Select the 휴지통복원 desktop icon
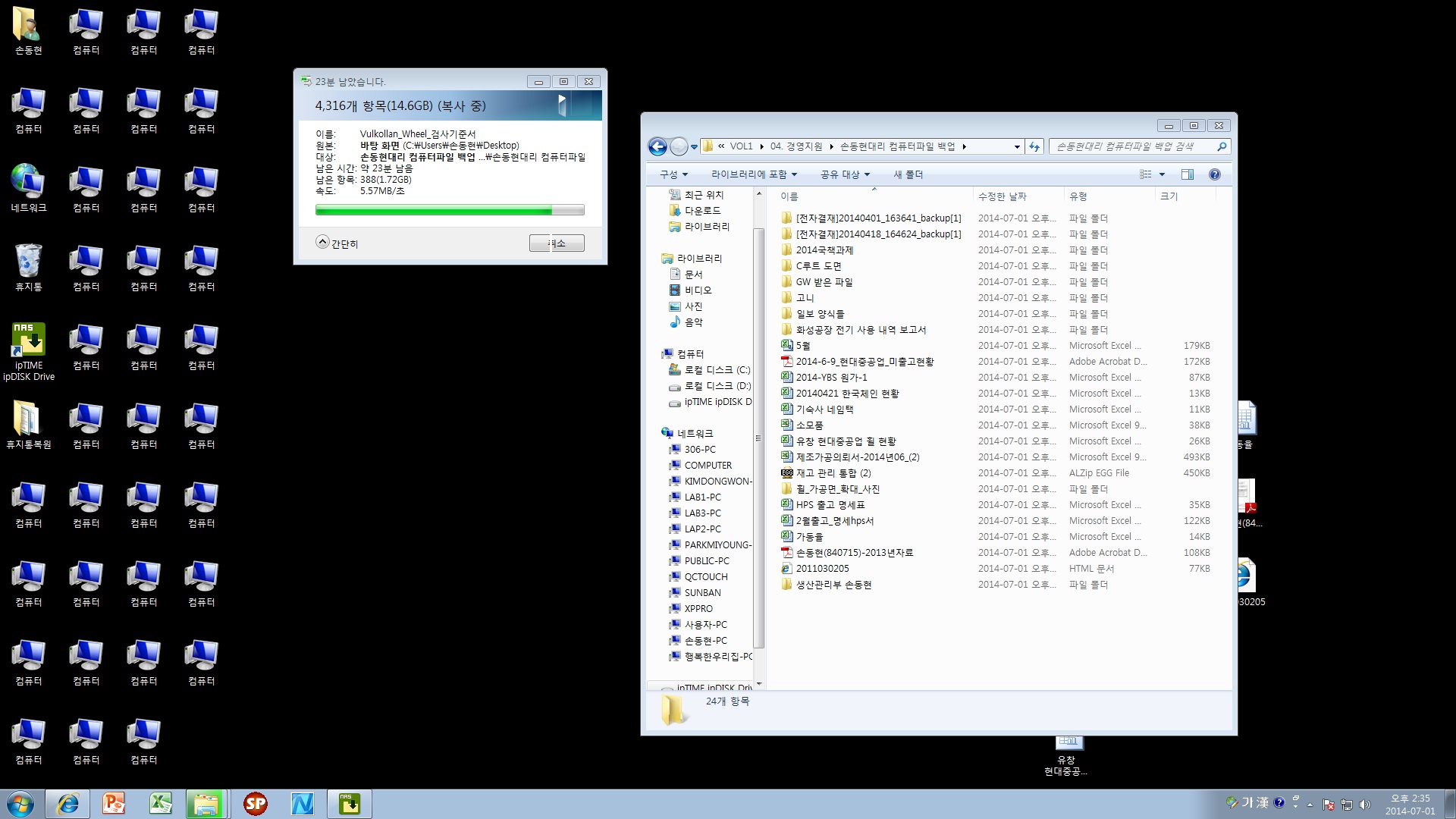 pyautogui.click(x=29, y=425)
